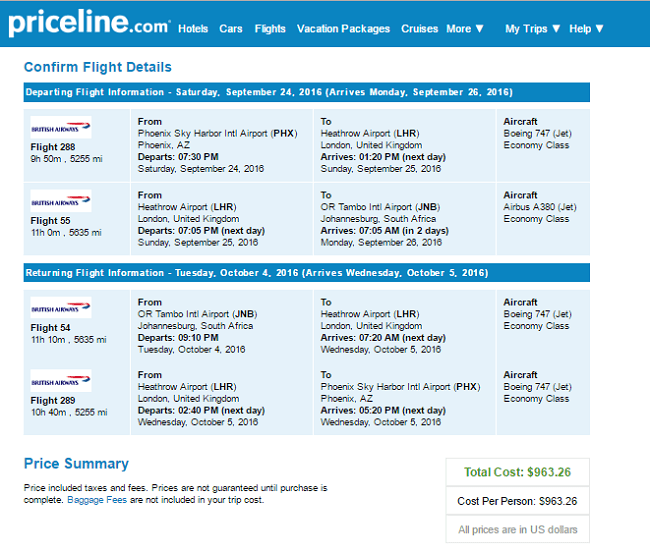Click British Airways logo for Flight 289
This screenshot has height=553, width=650.
click(61, 381)
